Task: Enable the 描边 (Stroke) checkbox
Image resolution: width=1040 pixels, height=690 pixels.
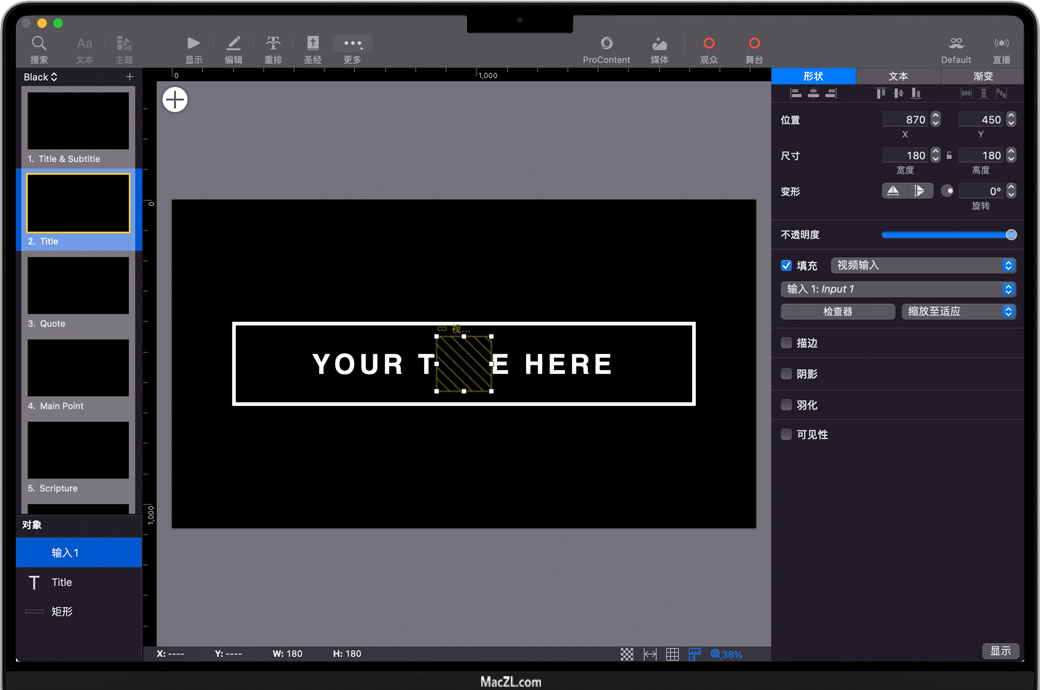Action: pyautogui.click(x=786, y=343)
